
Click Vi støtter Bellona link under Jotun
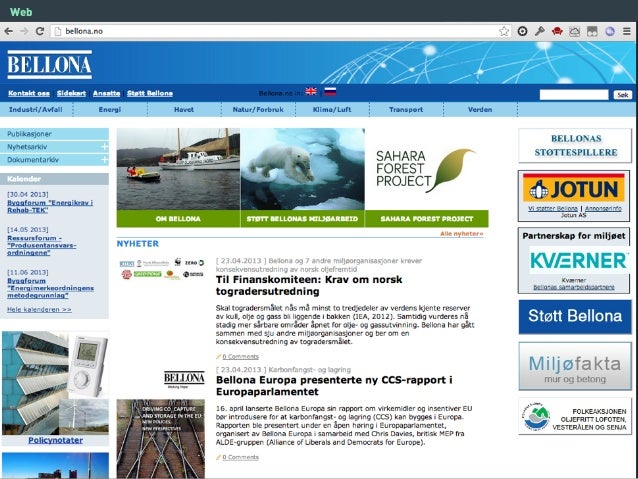coord(553,208)
